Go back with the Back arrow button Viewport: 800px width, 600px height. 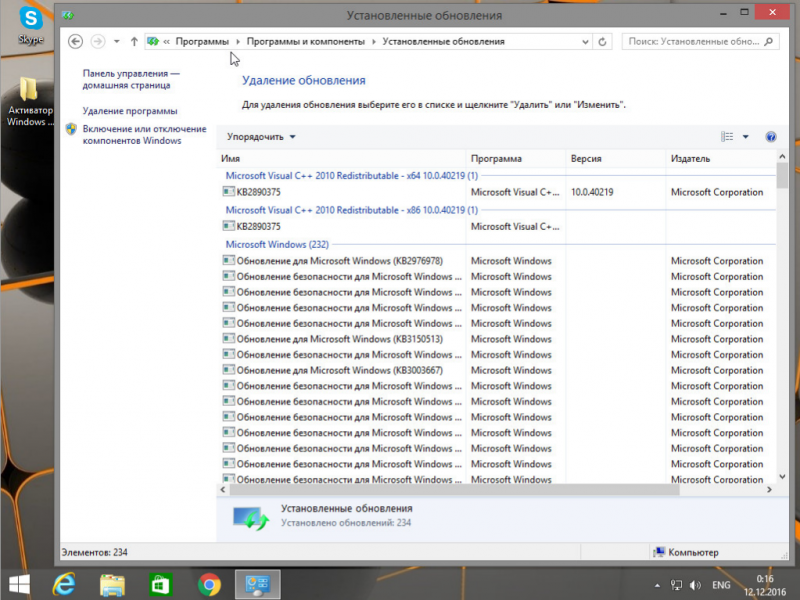pyautogui.click(x=76, y=41)
